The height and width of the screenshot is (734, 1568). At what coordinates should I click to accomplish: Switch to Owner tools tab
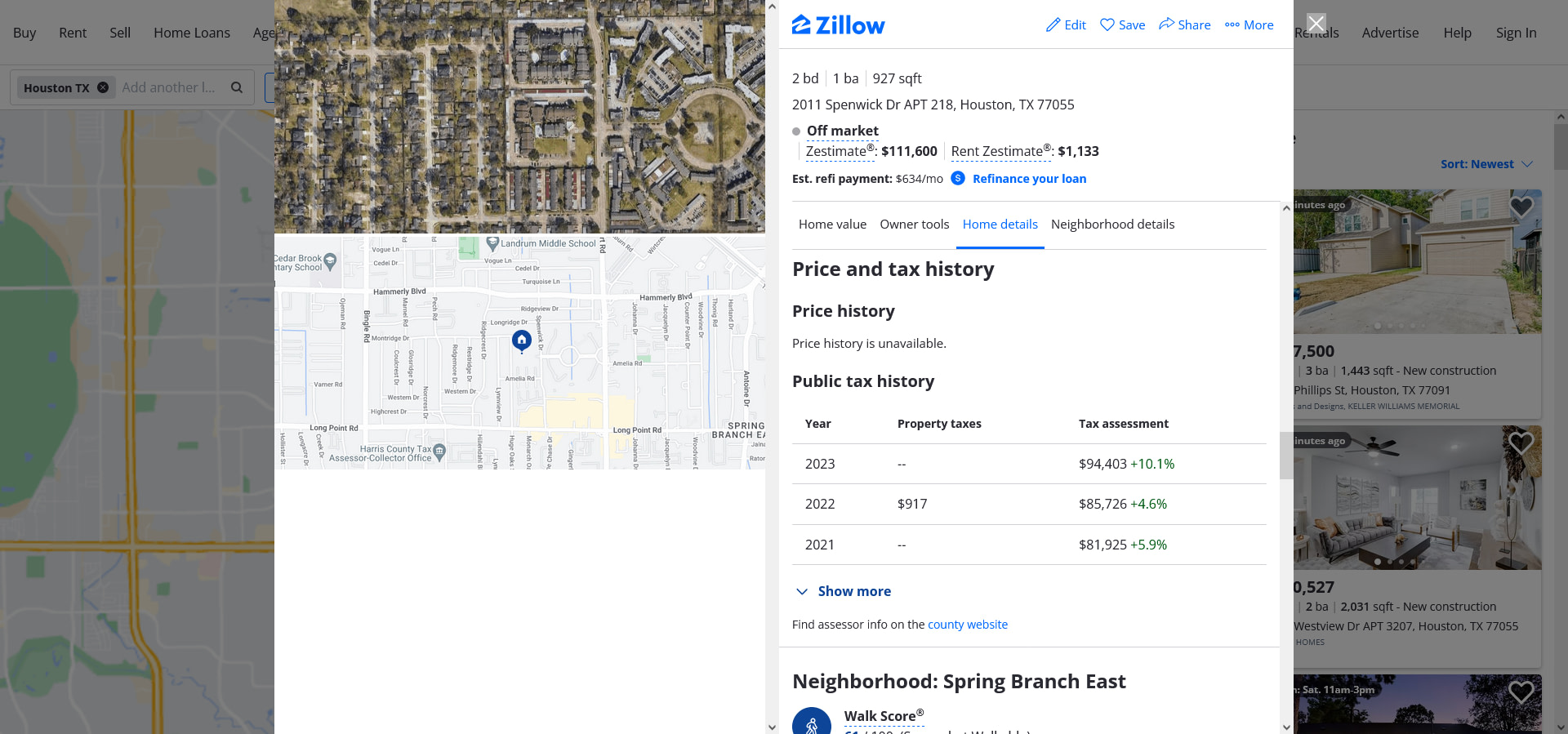pyautogui.click(x=915, y=224)
